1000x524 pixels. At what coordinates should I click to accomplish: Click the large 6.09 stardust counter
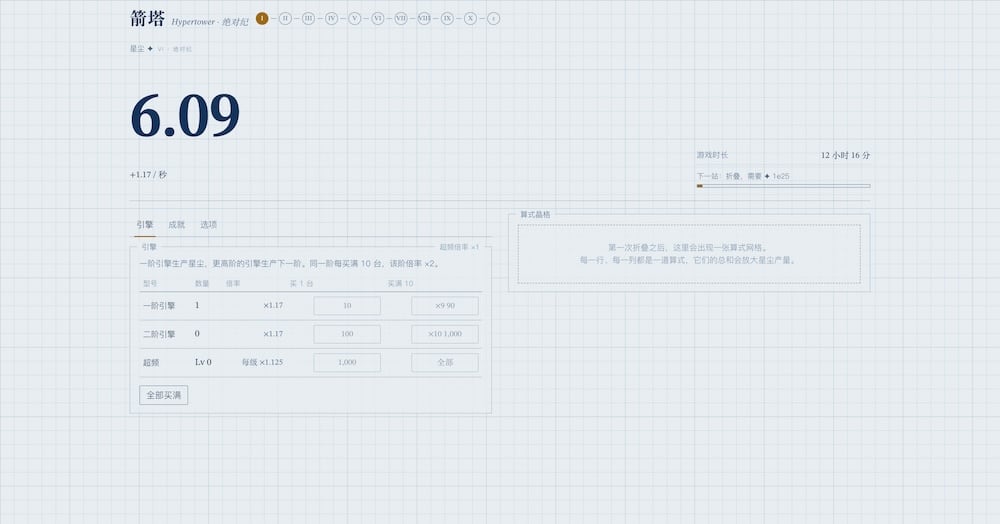click(185, 115)
